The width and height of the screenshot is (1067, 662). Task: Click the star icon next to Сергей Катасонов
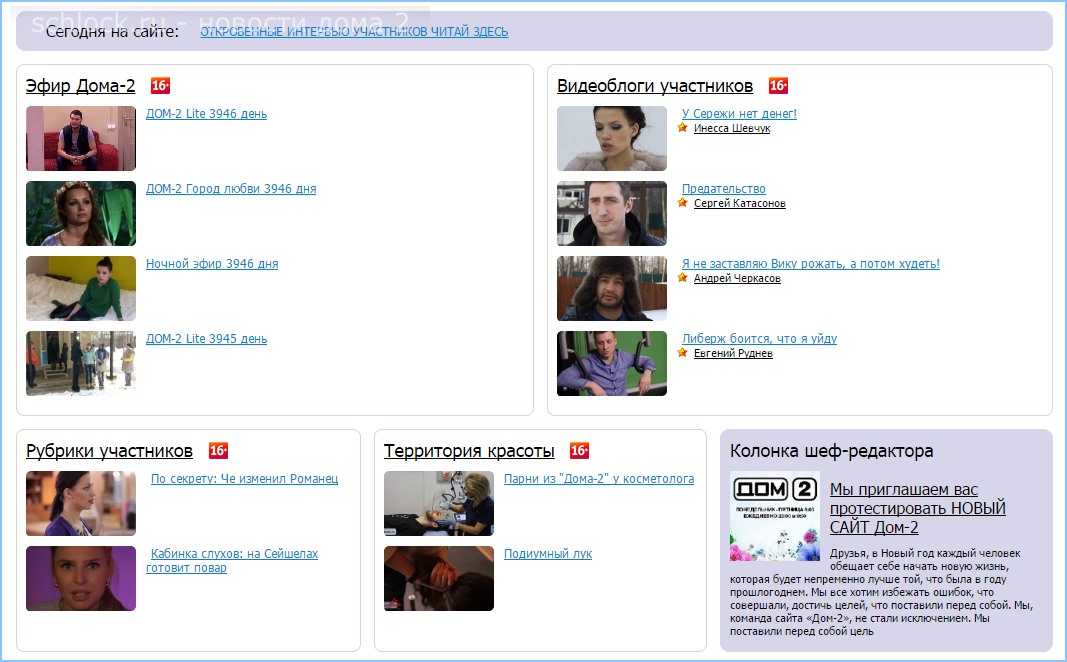tap(683, 203)
